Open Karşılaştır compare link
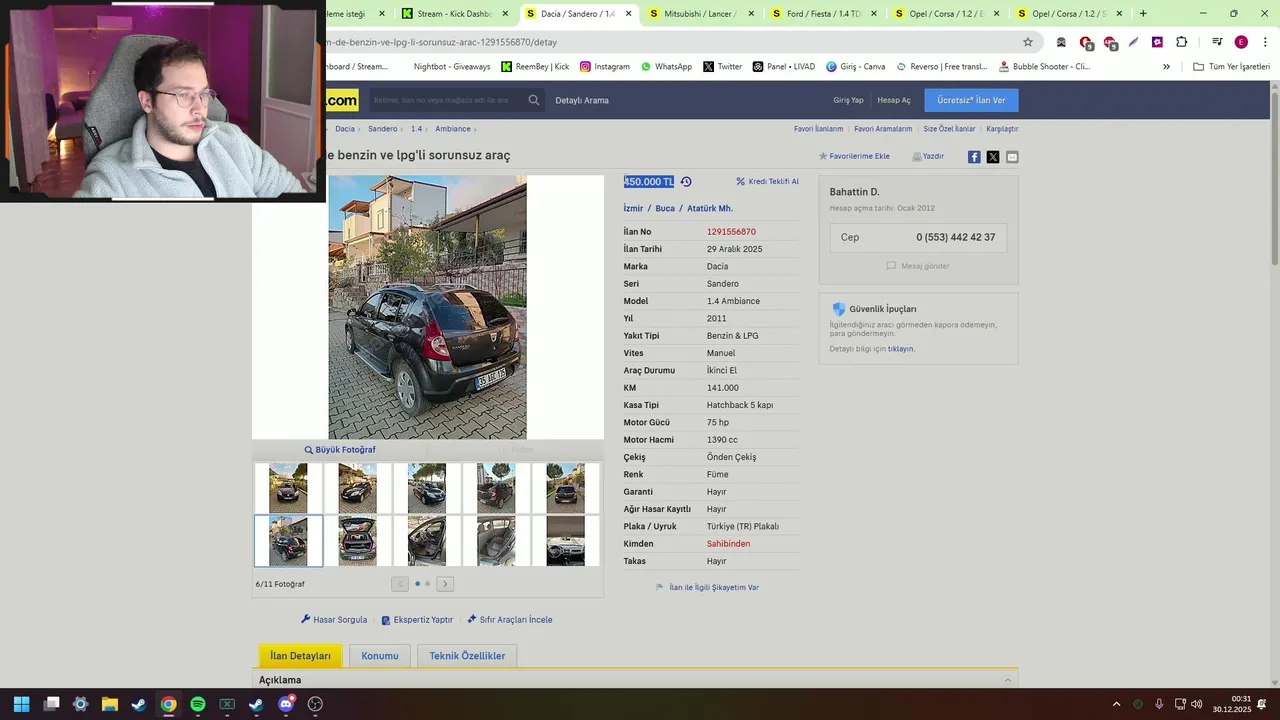The image size is (1280, 720). [1002, 129]
